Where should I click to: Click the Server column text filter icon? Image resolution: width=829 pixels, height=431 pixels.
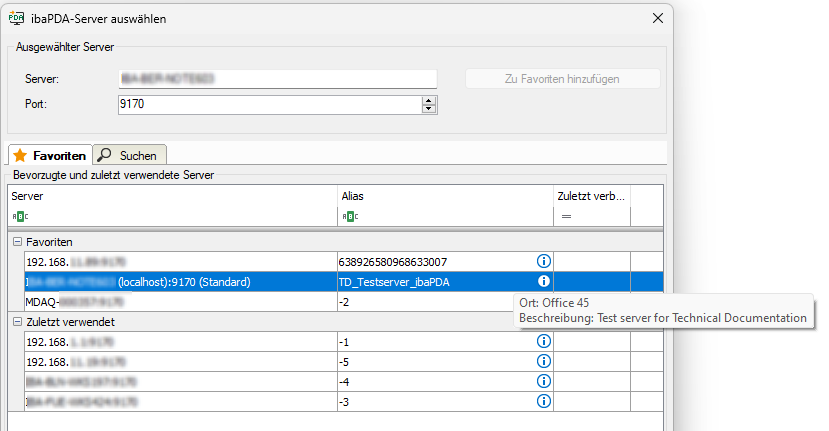tap(21, 216)
